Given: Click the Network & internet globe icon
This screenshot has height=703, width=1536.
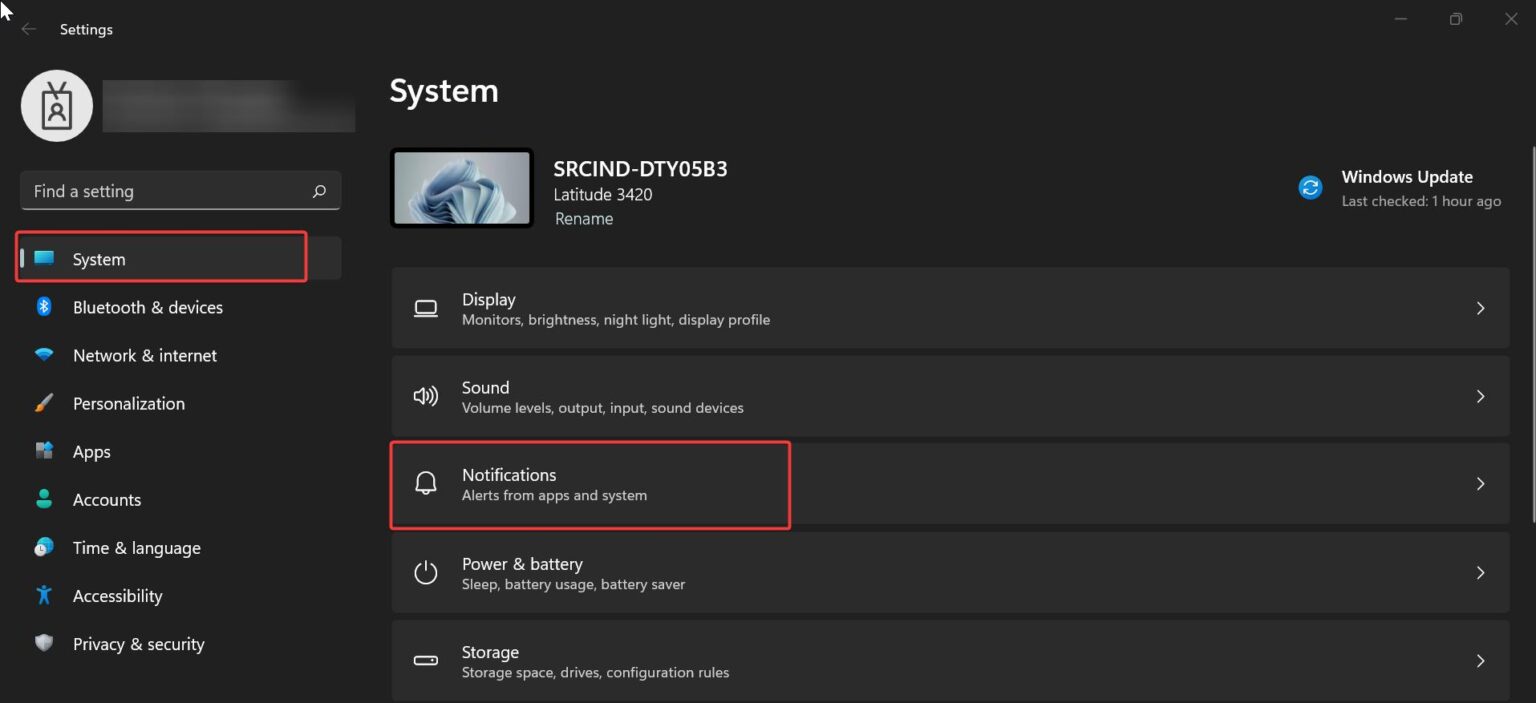Looking at the screenshot, I should pyautogui.click(x=44, y=355).
